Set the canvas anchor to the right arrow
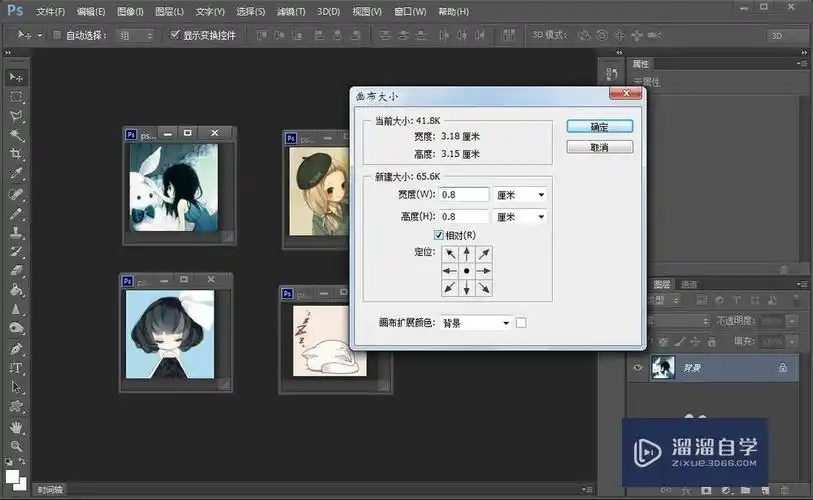 coord(484,271)
